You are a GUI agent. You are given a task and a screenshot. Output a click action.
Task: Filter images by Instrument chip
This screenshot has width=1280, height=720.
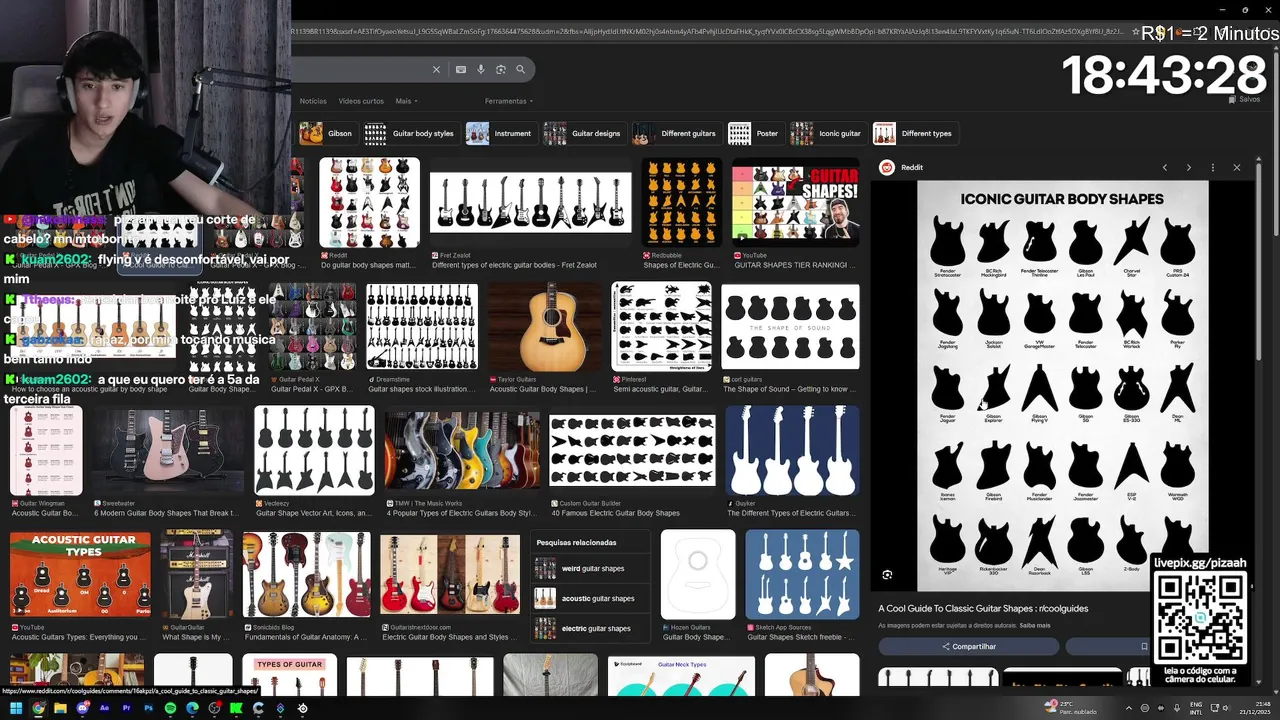(501, 133)
